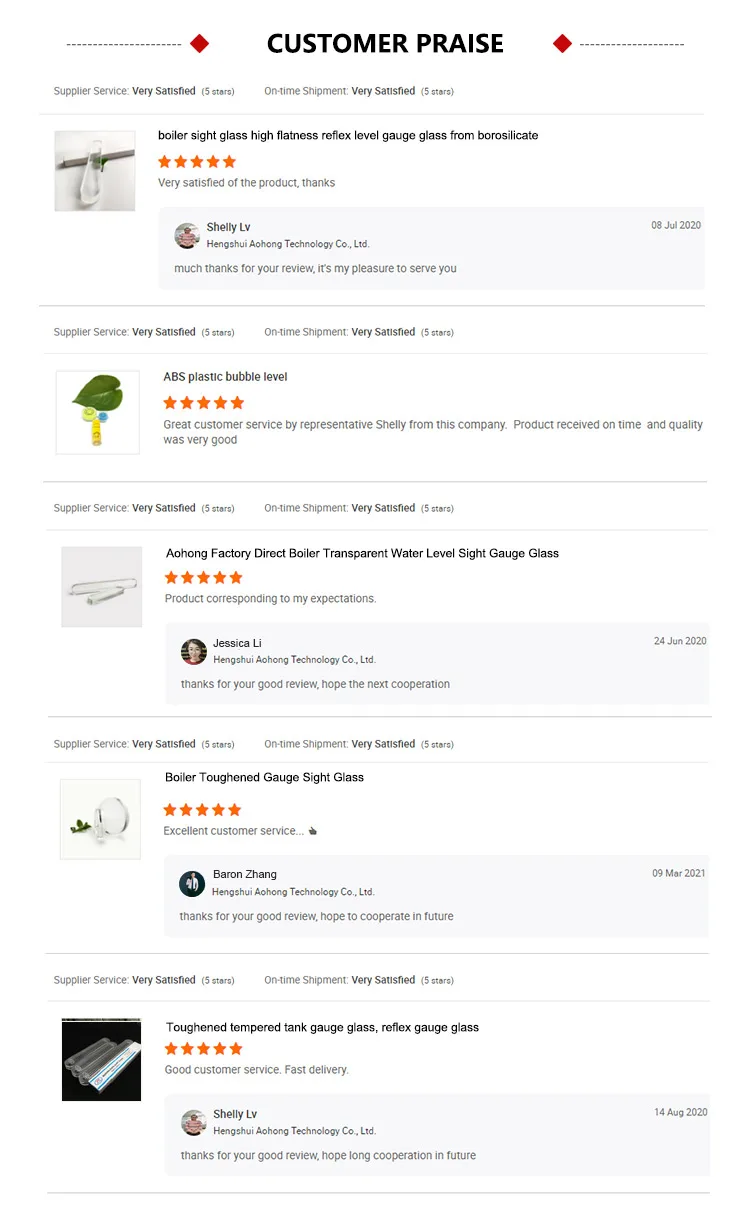This screenshot has height=1226, width=750.
Task: Click the thumbs-up emoji after Excellent customer service
Action: point(313,831)
